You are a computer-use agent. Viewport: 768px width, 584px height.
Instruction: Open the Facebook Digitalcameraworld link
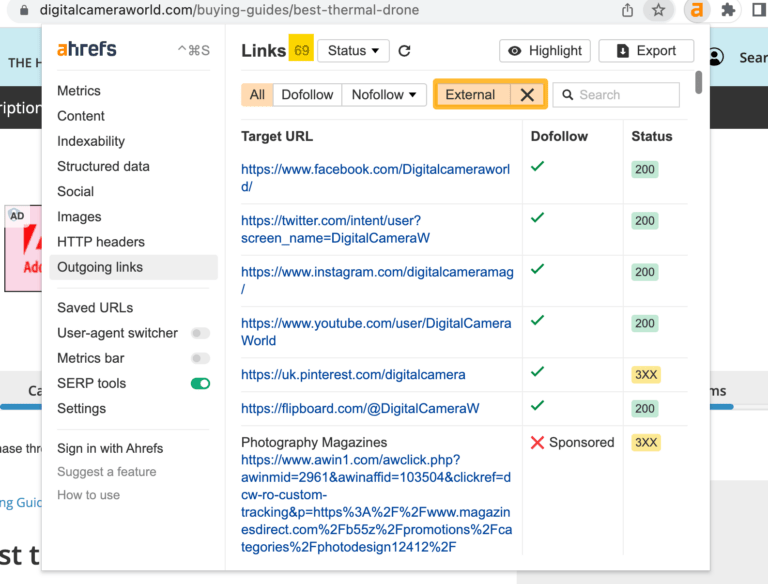(375, 178)
